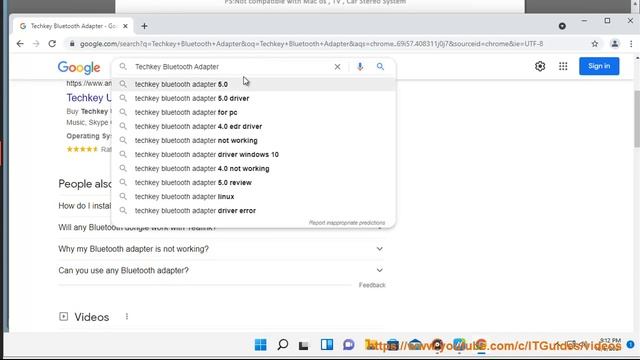Open Windows taskbar search

pyautogui.click(x=282, y=345)
